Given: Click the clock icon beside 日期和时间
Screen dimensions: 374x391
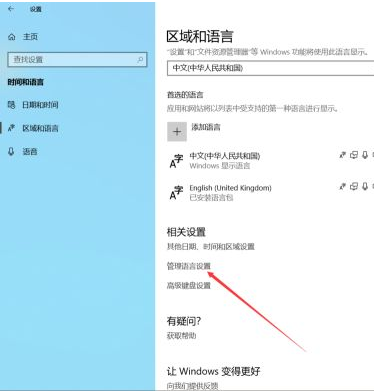Looking at the screenshot, I should [11, 105].
